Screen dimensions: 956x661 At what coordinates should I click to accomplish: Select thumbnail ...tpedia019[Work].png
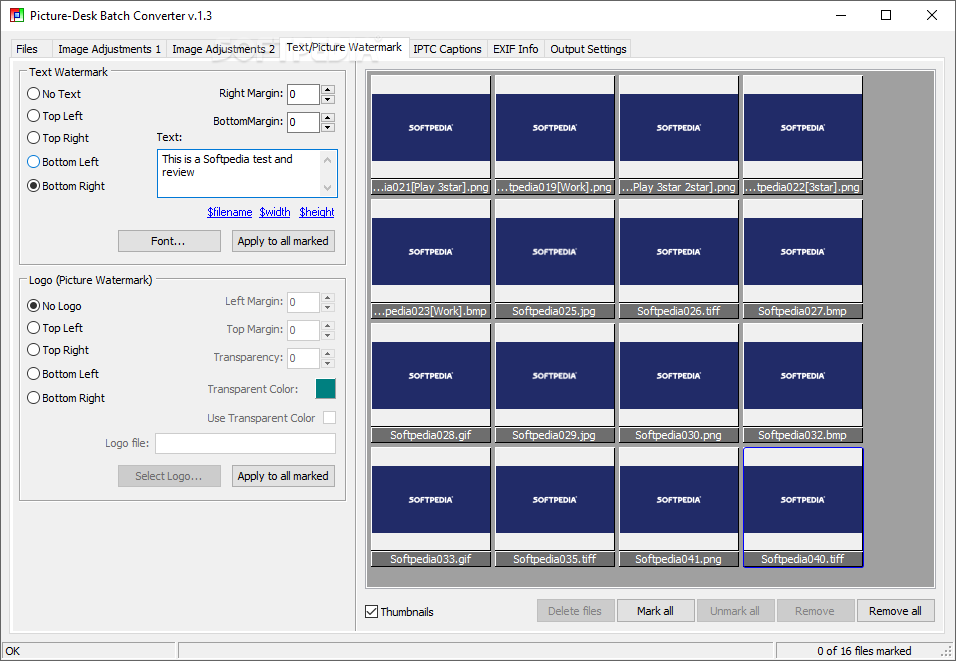[555, 135]
